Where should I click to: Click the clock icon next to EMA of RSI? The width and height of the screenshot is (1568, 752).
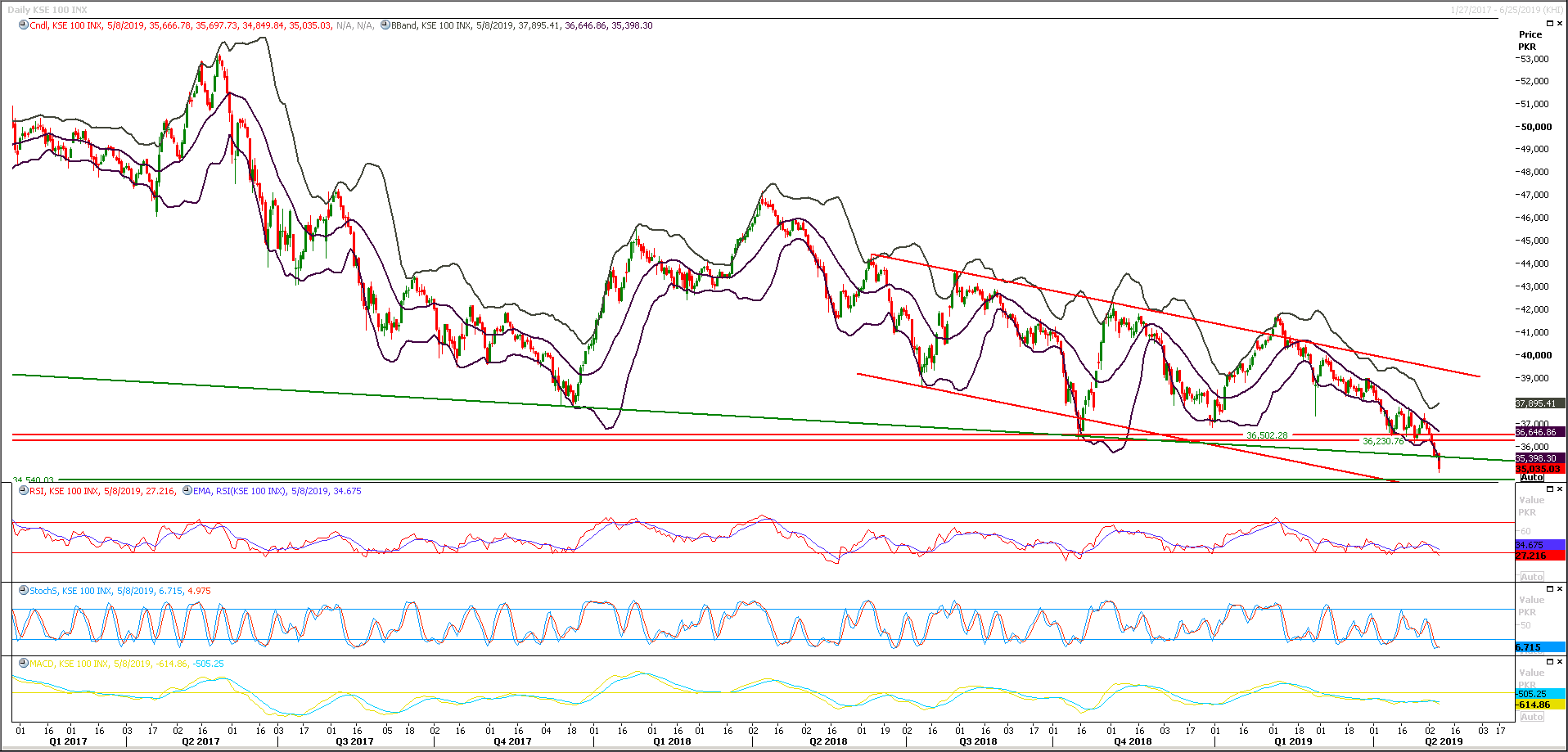187,491
